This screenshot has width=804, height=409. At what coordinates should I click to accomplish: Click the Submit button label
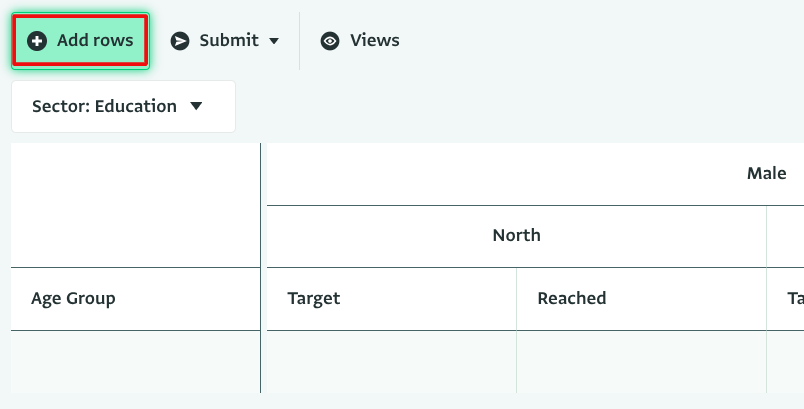pyautogui.click(x=228, y=41)
